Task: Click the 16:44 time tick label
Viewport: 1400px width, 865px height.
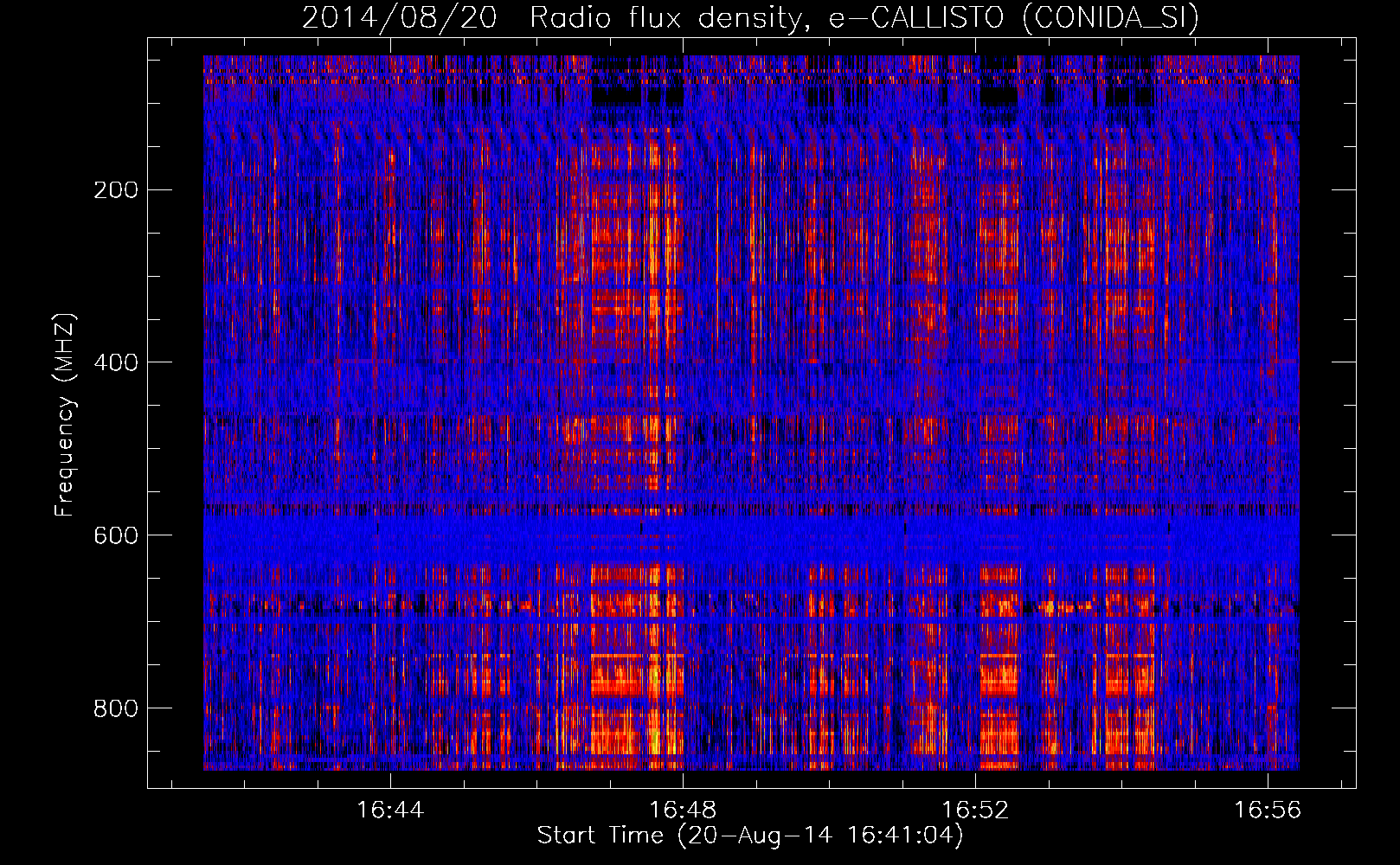Action: pos(390,811)
